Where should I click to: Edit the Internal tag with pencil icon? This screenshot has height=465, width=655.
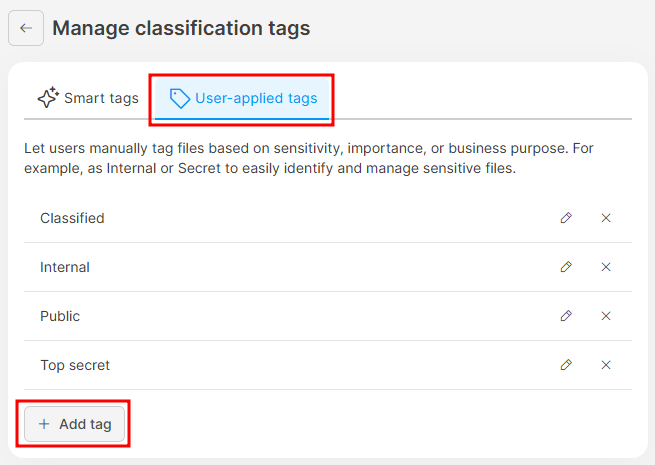[x=566, y=267]
